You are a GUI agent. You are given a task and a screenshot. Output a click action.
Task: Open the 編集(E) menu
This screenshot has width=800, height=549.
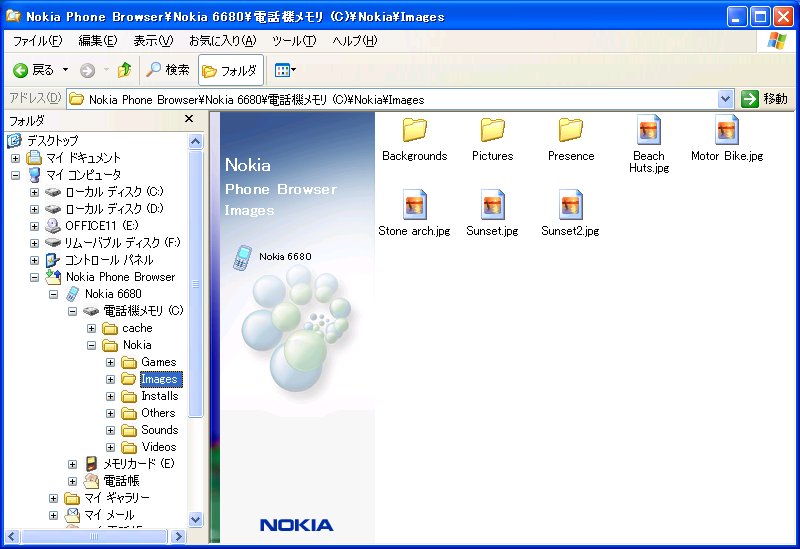coord(97,41)
